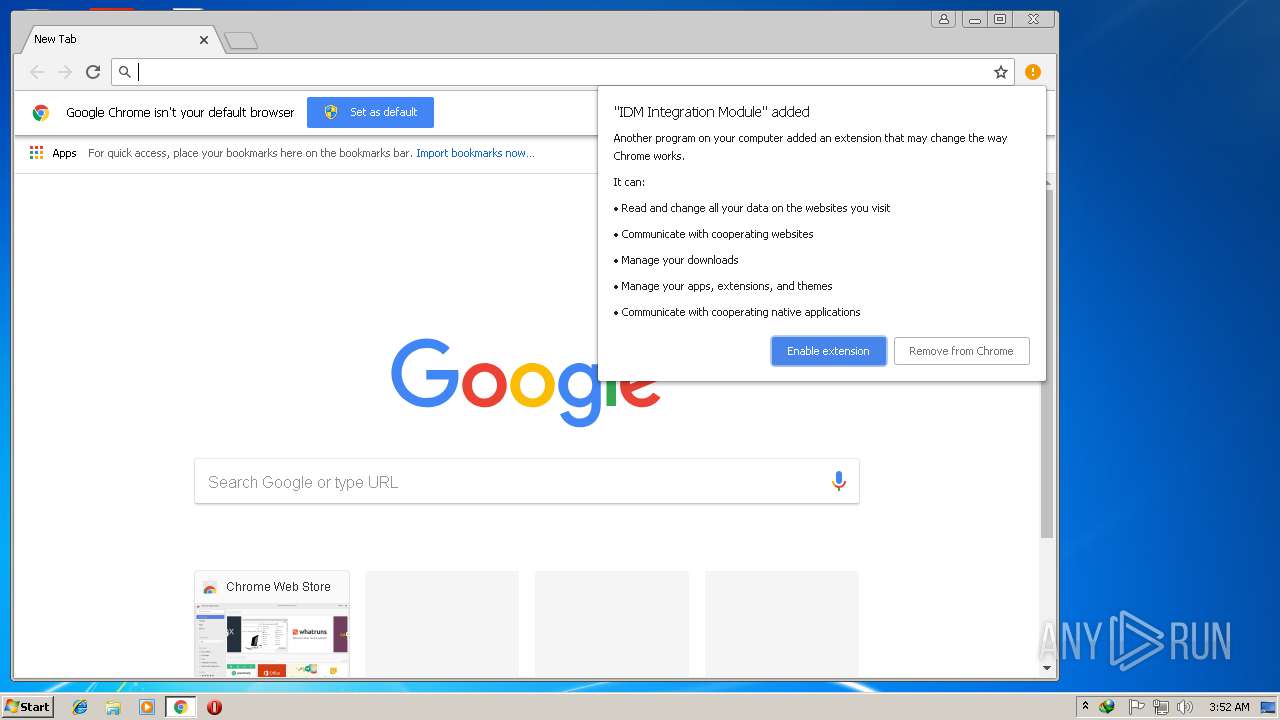The width and height of the screenshot is (1280, 720).
Task: Click the address bar field
Action: coord(563,72)
